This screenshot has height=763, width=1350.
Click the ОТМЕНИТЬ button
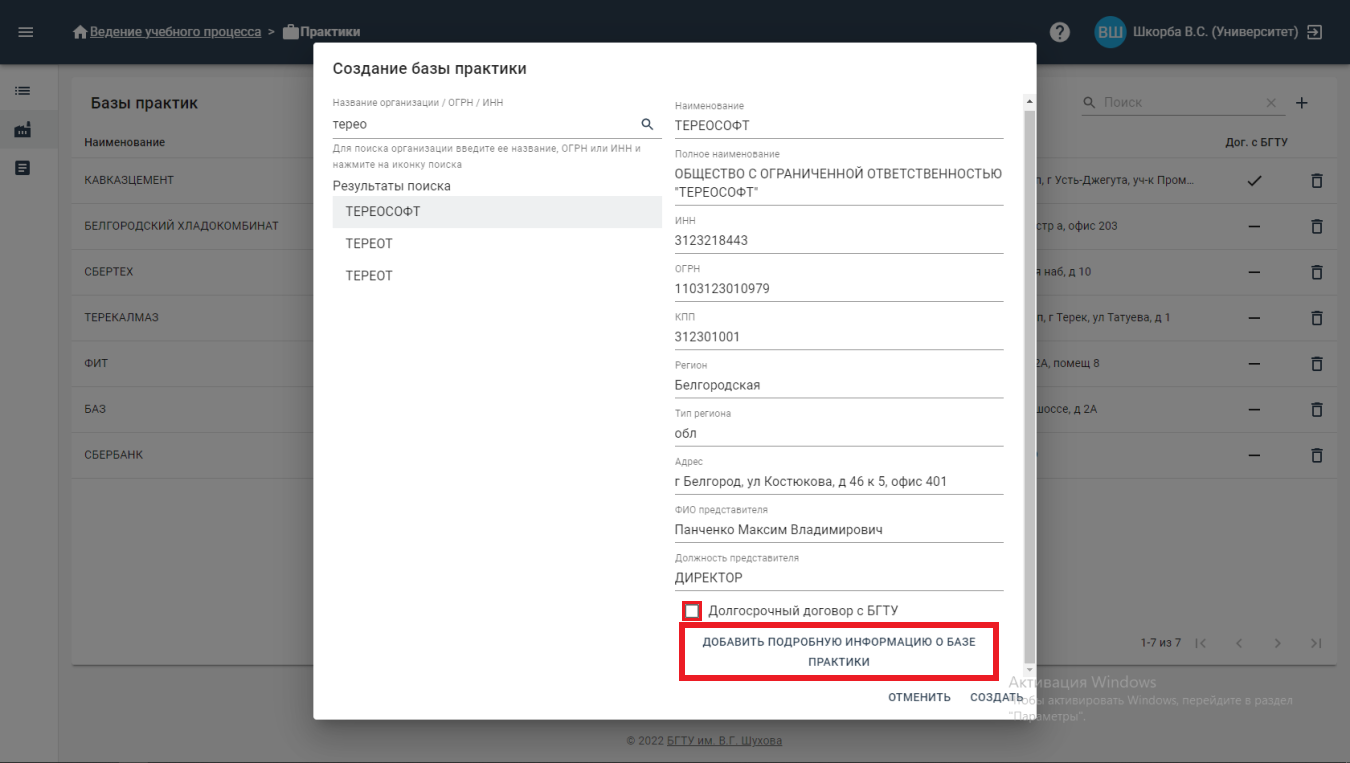pyautogui.click(x=919, y=697)
